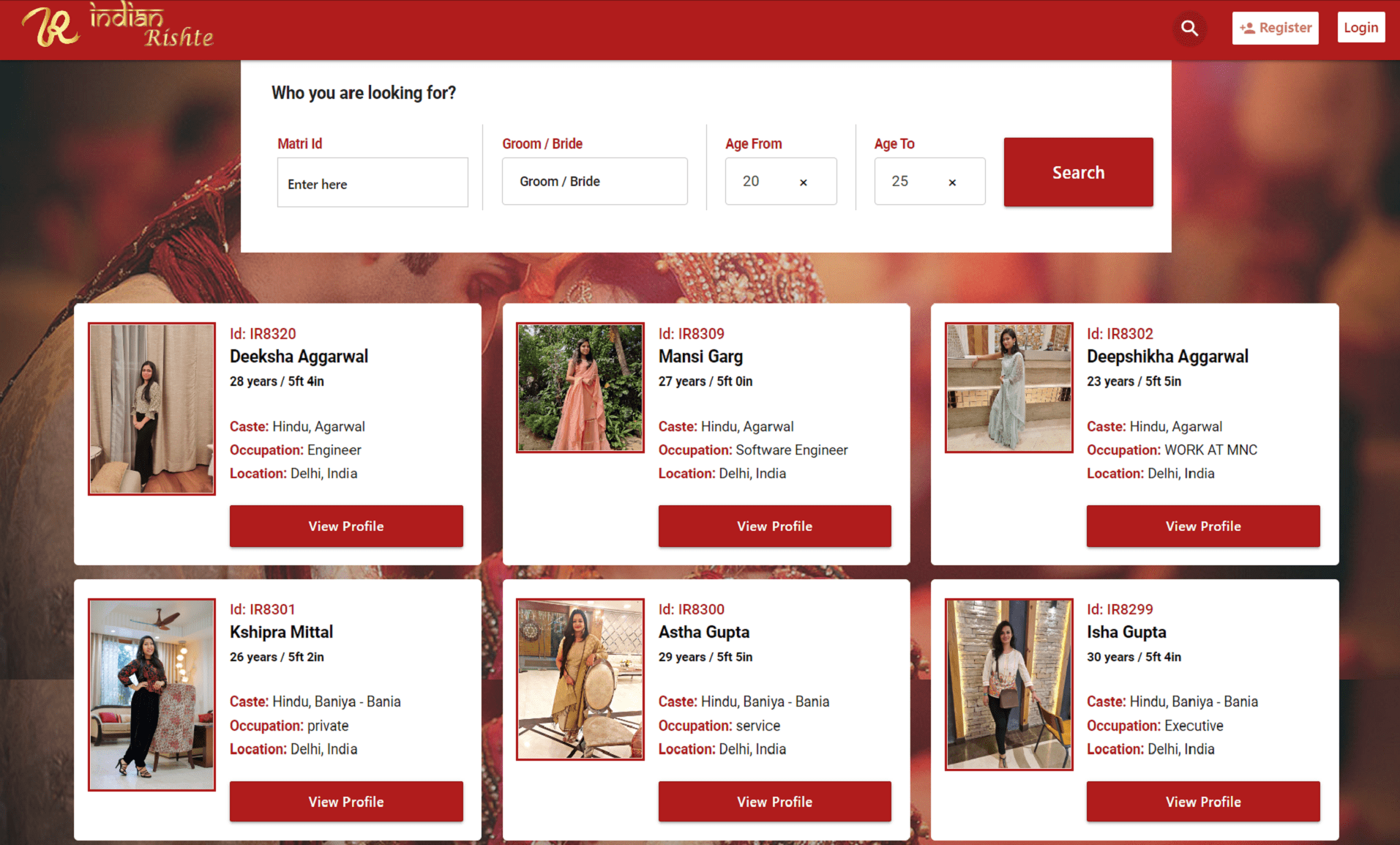Image resolution: width=1400 pixels, height=845 pixels.
Task: View Astha Gupta's profile
Action: tap(774, 802)
